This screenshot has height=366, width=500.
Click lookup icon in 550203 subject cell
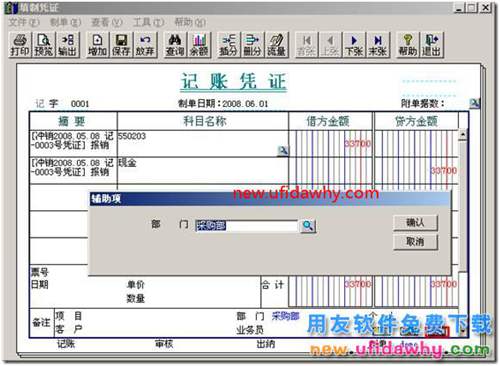coord(283,151)
